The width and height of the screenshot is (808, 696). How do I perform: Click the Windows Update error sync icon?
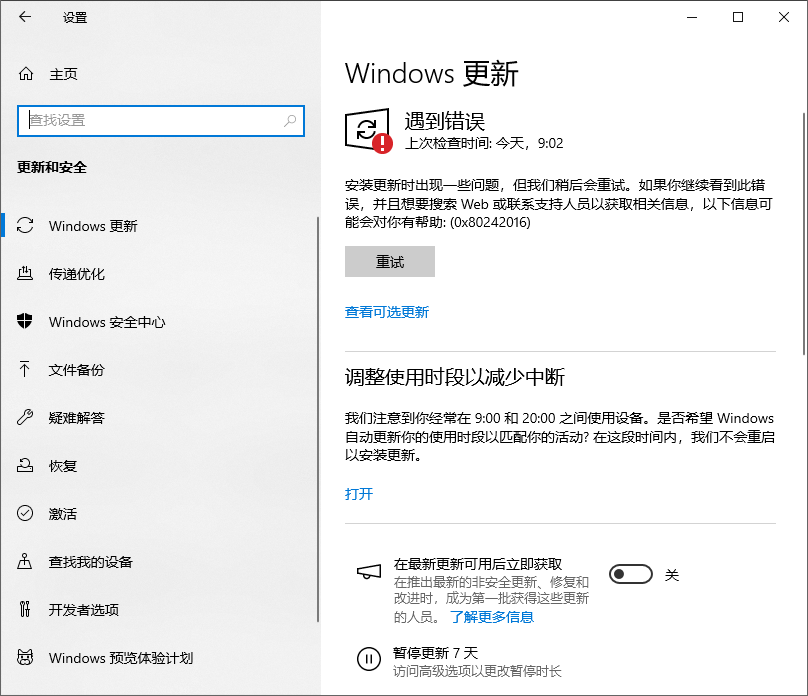click(369, 127)
